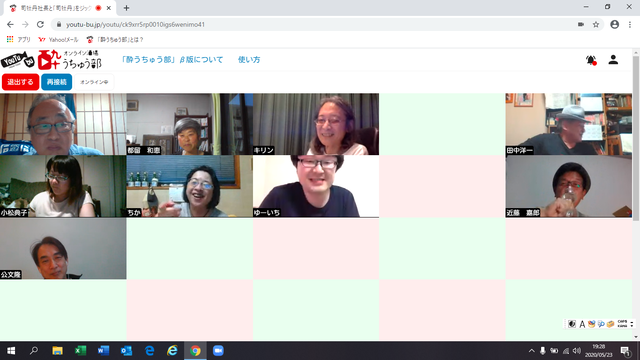Open Excel from the taskbar
The width and height of the screenshot is (640, 360).
click(x=80, y=351)
